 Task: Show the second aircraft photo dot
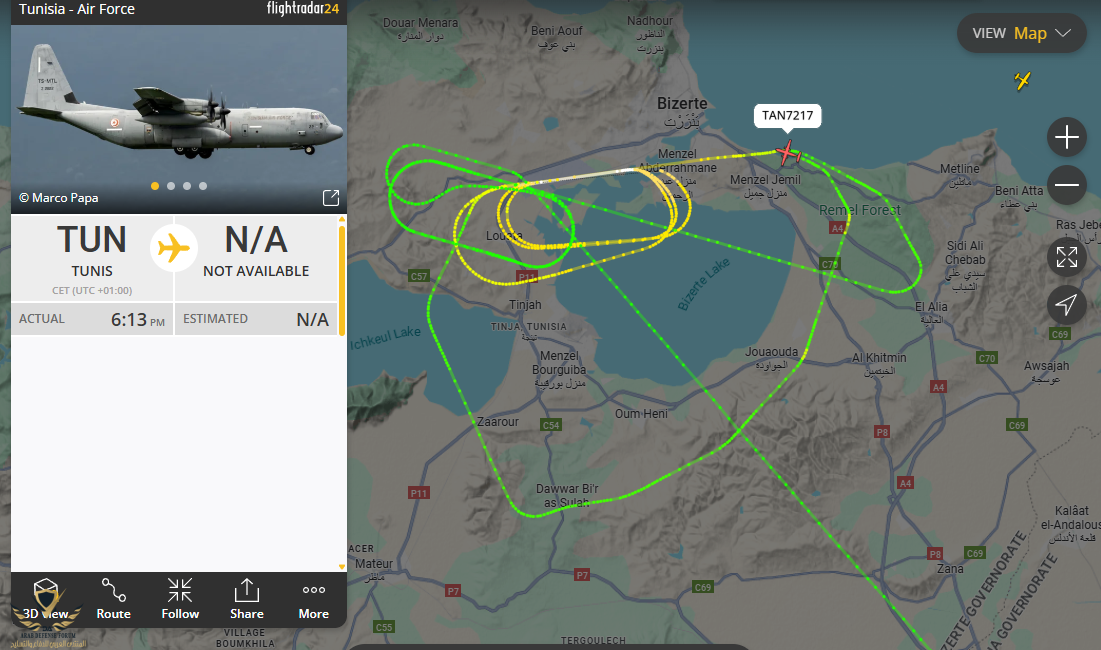coord(171,186)
